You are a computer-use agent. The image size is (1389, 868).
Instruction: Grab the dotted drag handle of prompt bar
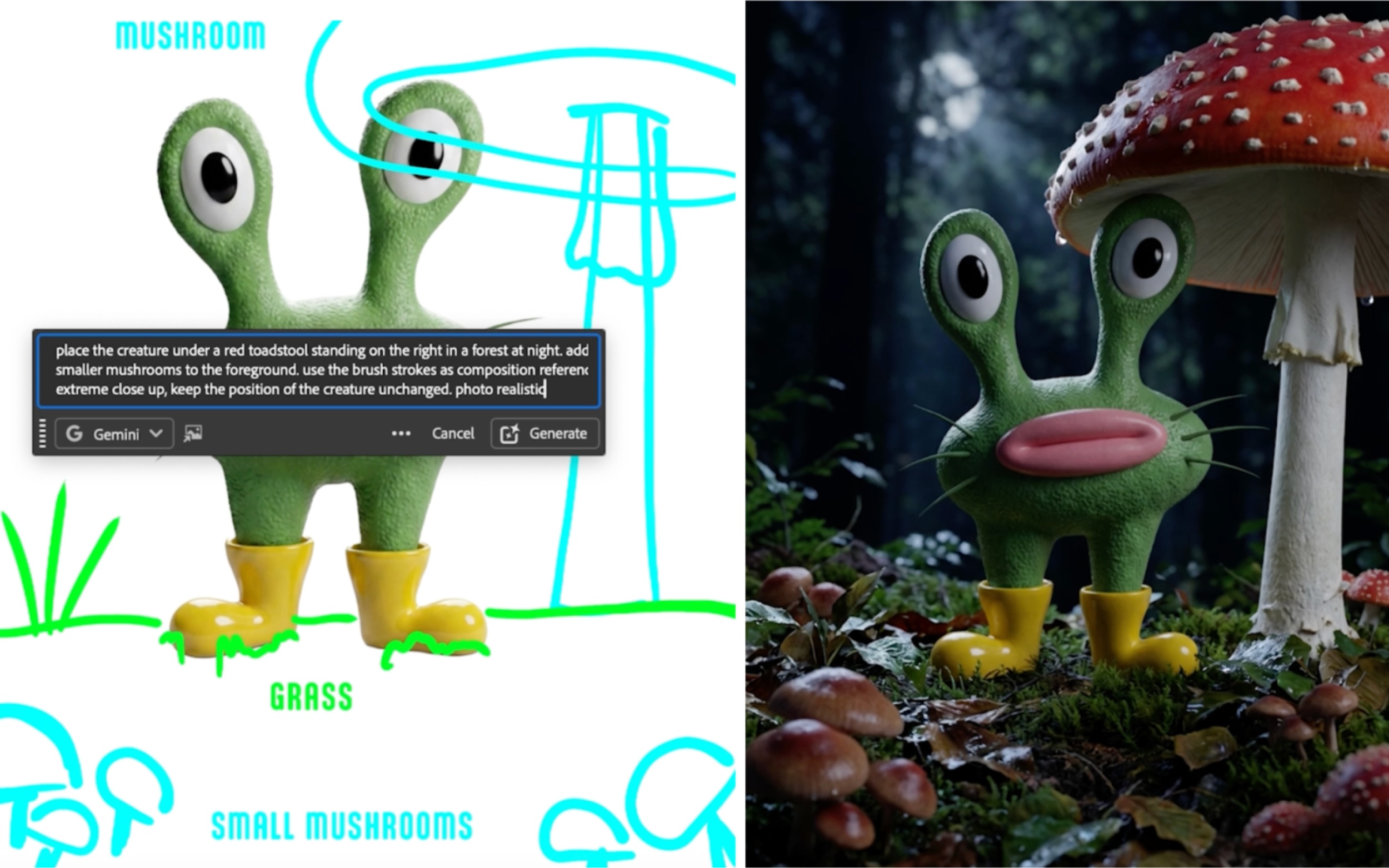click(42, 433)
